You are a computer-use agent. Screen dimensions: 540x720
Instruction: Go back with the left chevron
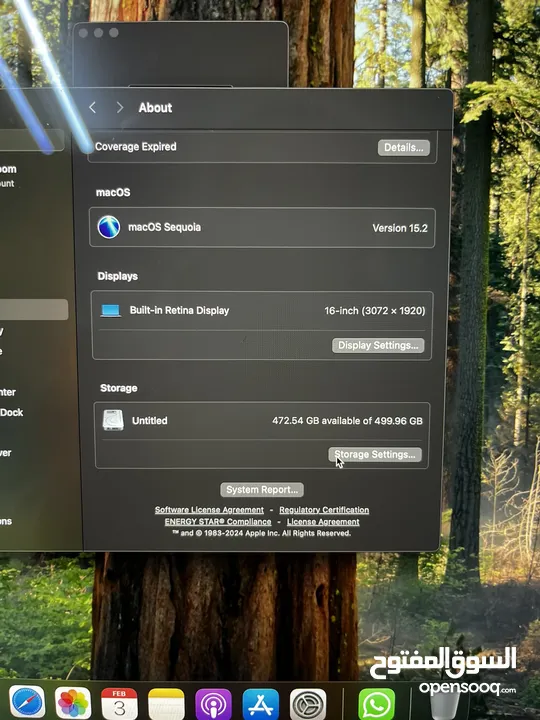(x=92, y=107)
